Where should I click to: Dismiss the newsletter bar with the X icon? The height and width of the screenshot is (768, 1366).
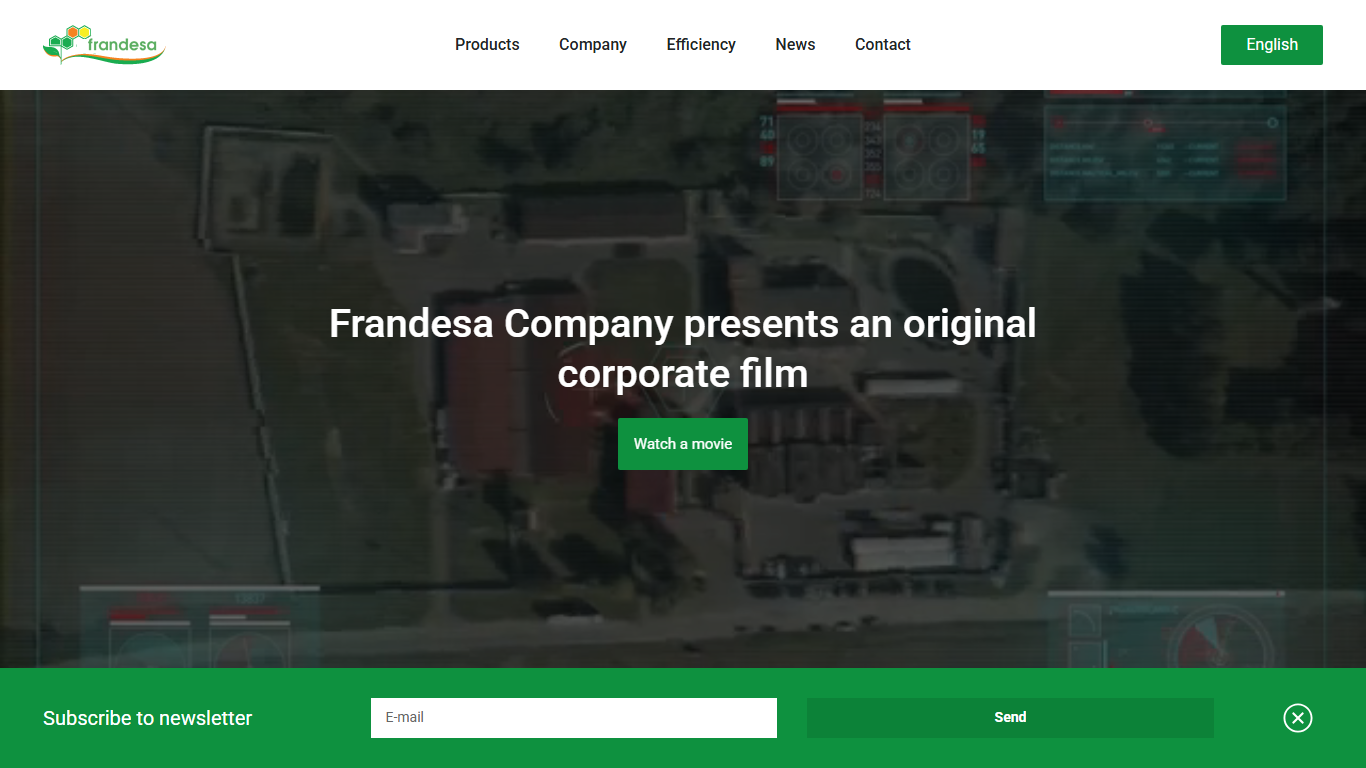[1298, 718]
